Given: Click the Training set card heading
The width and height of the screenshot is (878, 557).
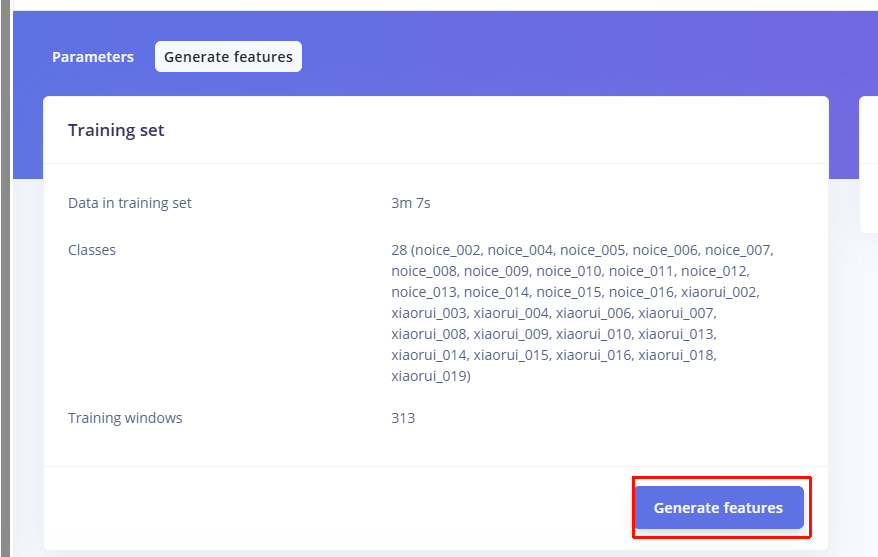Looking at the screenshot, I should 116,130.
